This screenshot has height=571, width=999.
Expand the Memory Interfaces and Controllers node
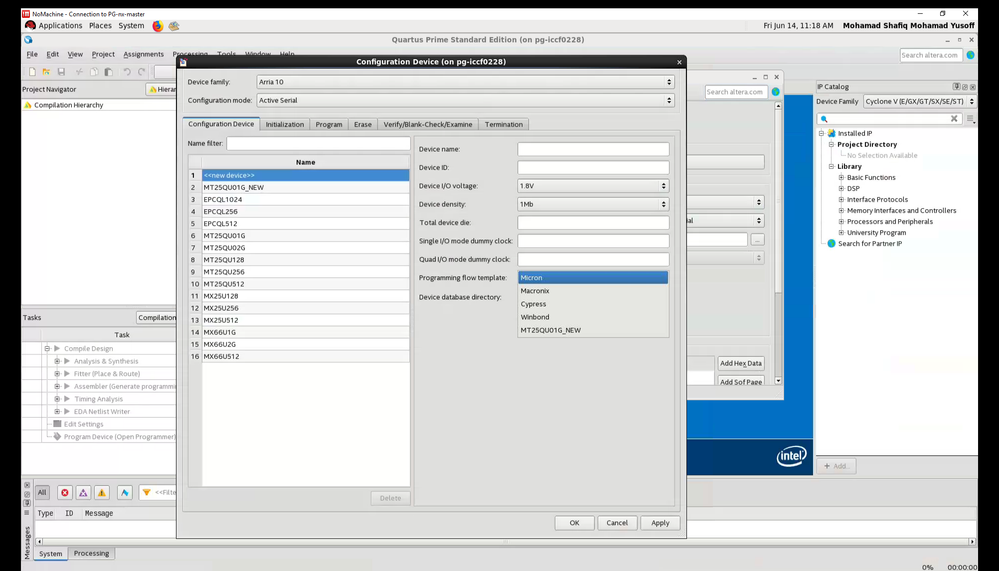point(842,211)
